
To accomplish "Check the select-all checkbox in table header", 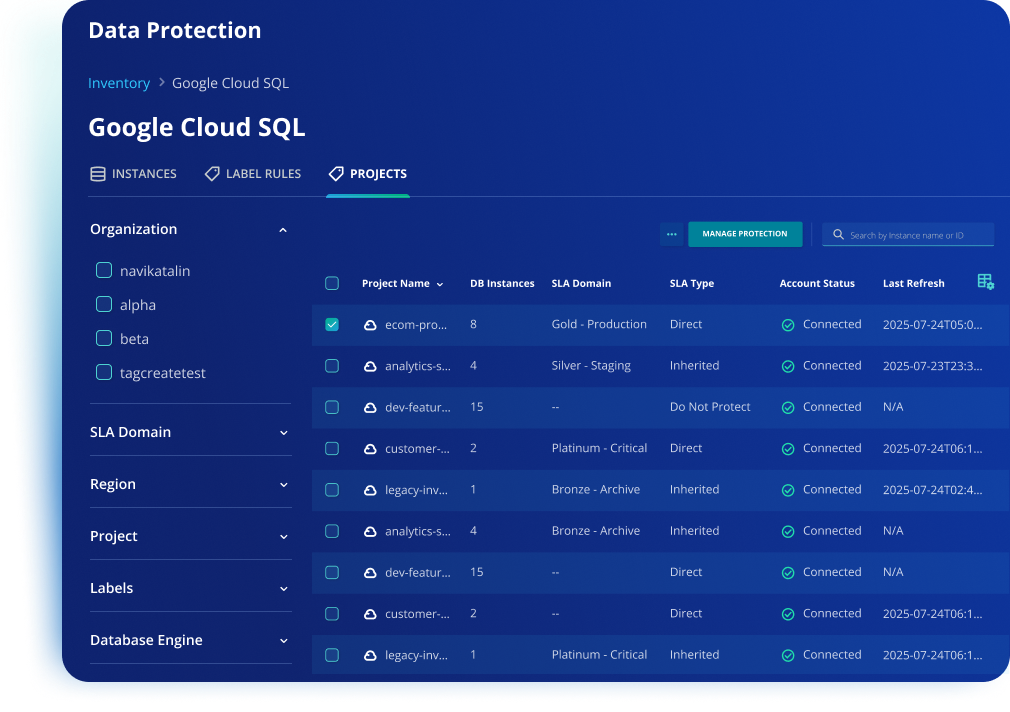I will pos(331,283).
